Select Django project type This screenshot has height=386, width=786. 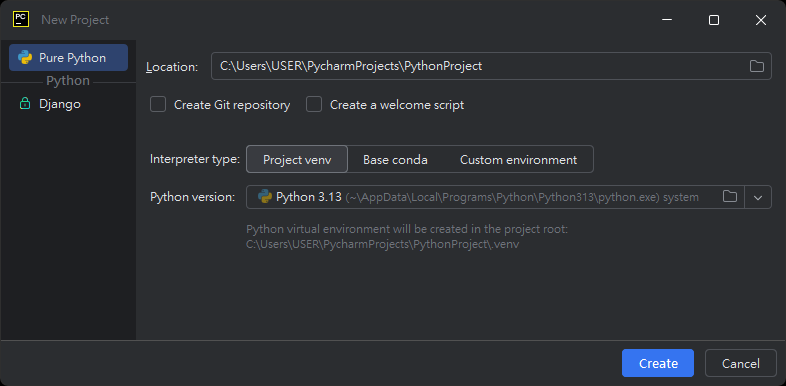tap(68, 104)
